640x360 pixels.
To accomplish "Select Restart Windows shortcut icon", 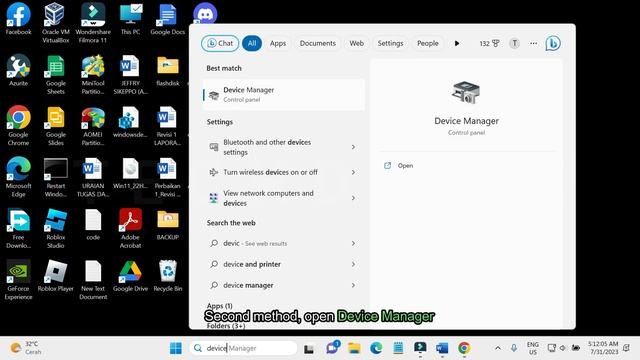I will [x=56, y=177].
